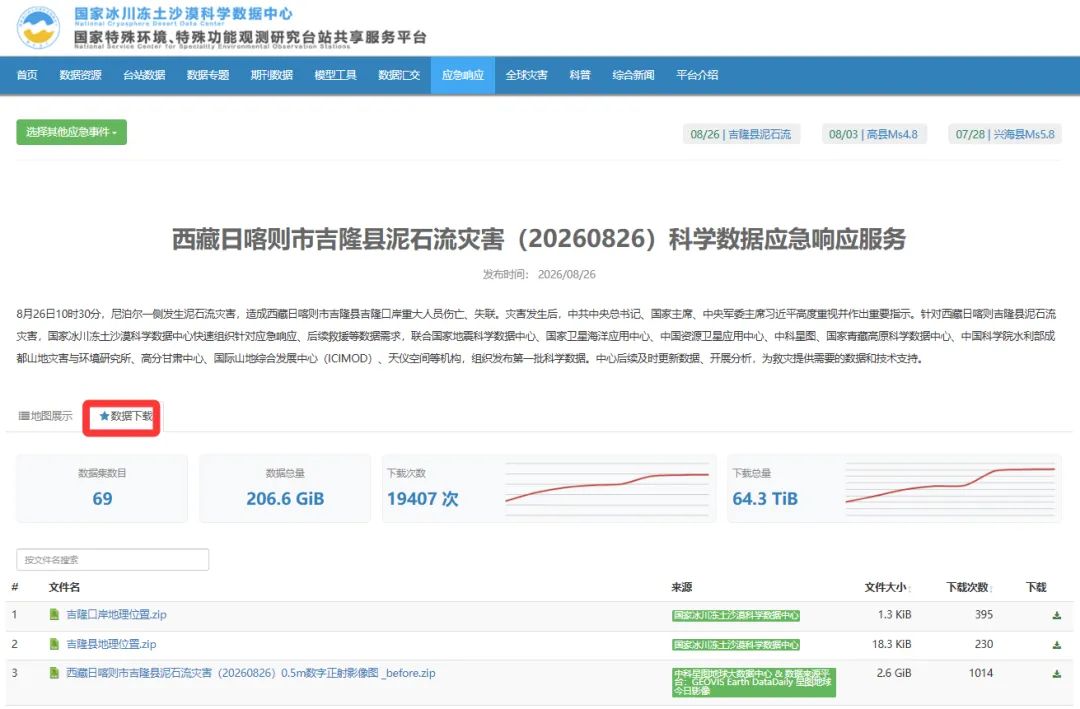The width and height of the screenshot is (1080, 709).
Task: Select 期刊数据 in navigation bar
Action: (x=271, y=75)
